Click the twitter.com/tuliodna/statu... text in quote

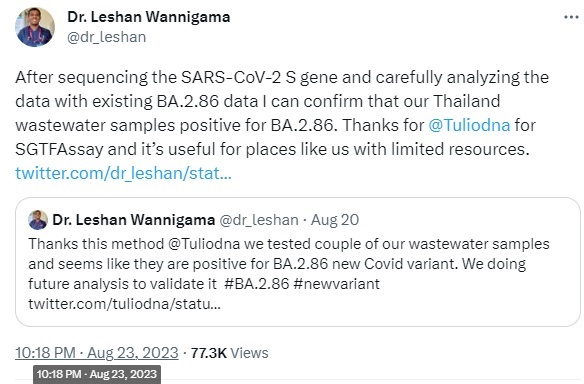[x=124, y=304]
